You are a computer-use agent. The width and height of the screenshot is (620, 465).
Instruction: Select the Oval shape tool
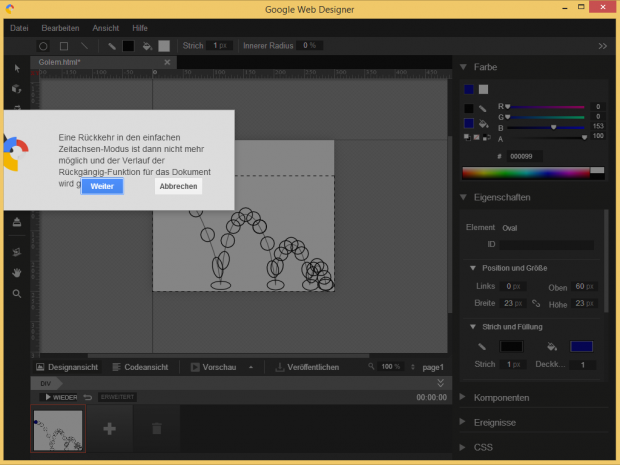[x=43, y=46]
